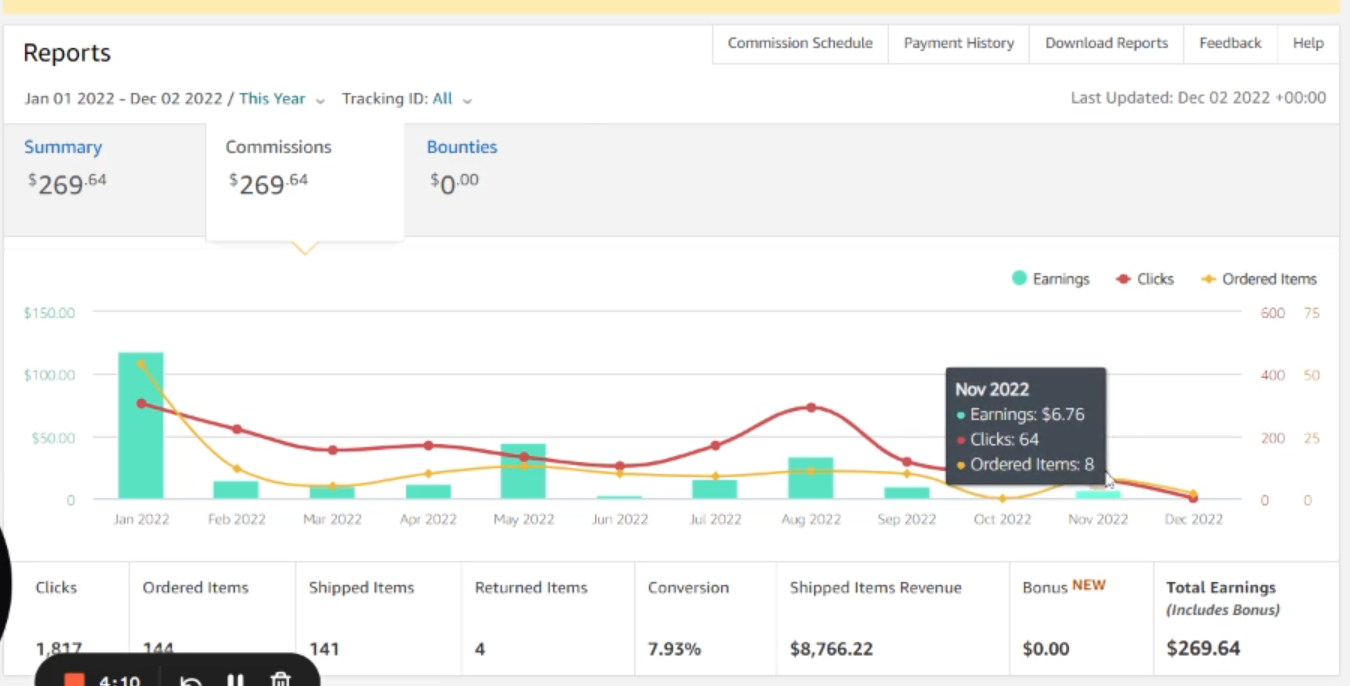Select the Jul 2022 earnings bar

pyautogui.click(x=715, y=489)
